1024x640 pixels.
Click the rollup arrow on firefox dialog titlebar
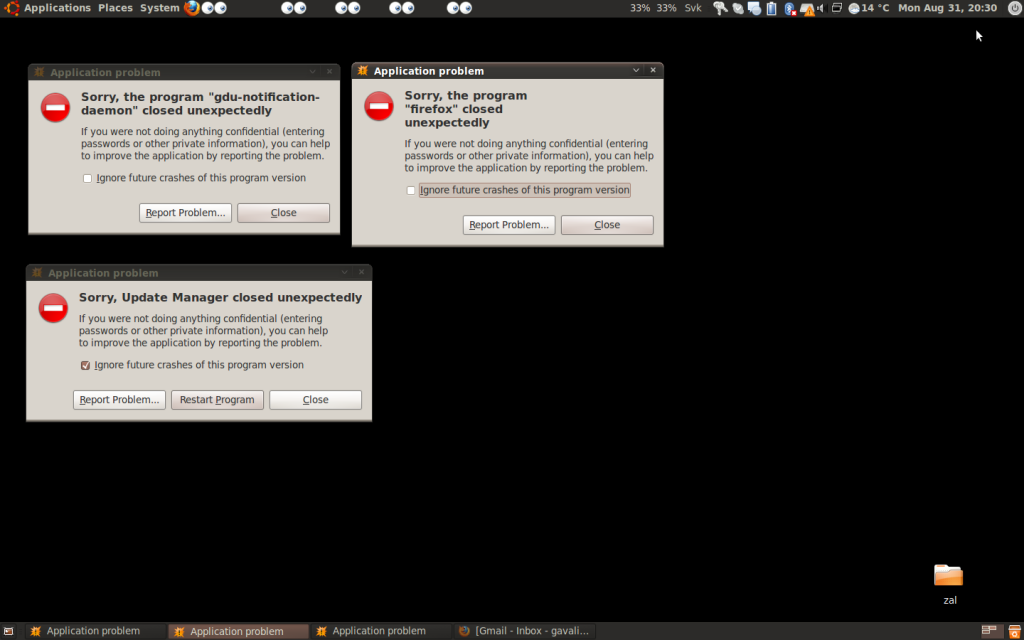(636, 71)
